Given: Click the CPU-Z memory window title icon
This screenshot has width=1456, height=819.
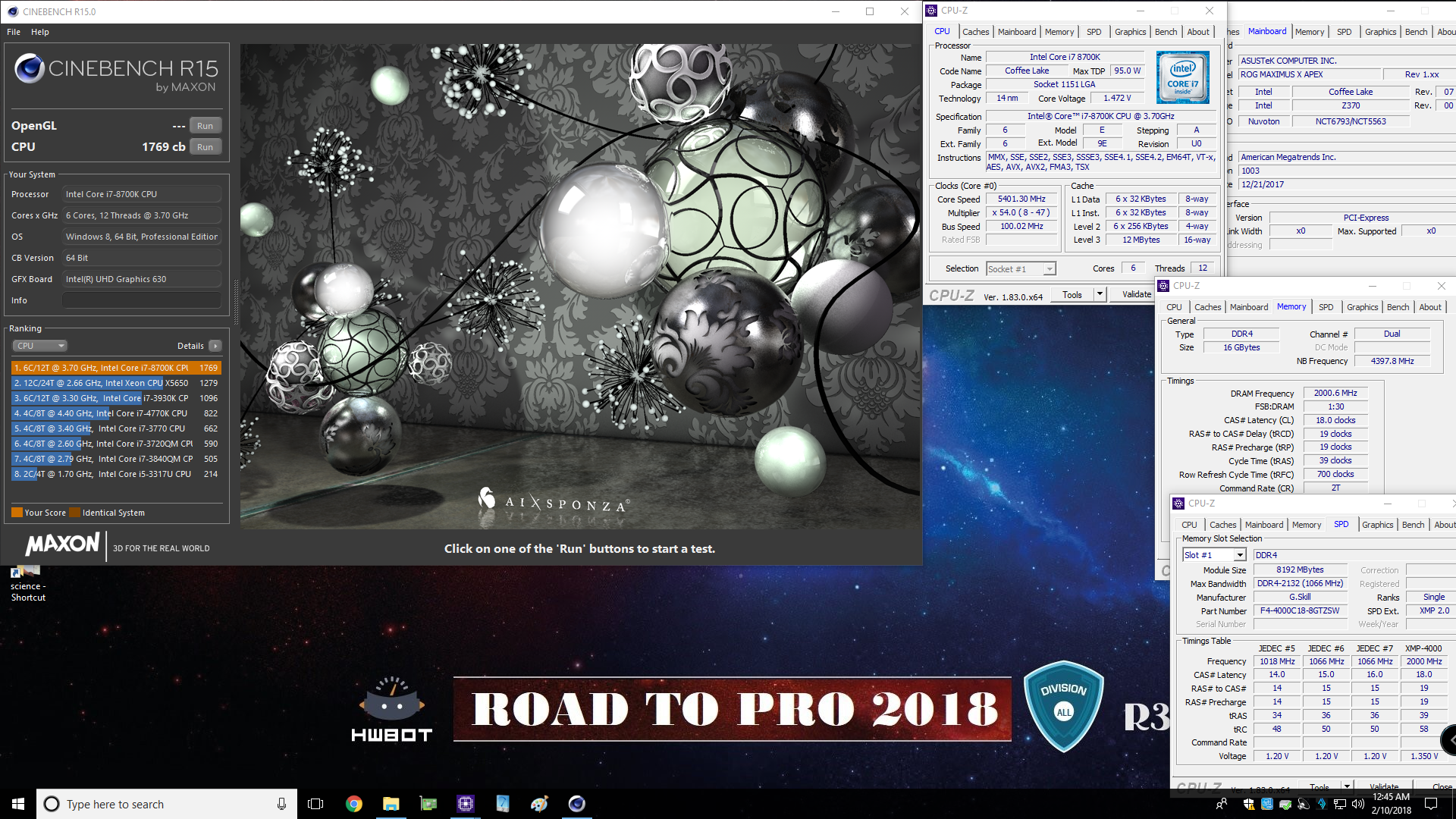Looking at the screenshot, I should (1163, 286).
